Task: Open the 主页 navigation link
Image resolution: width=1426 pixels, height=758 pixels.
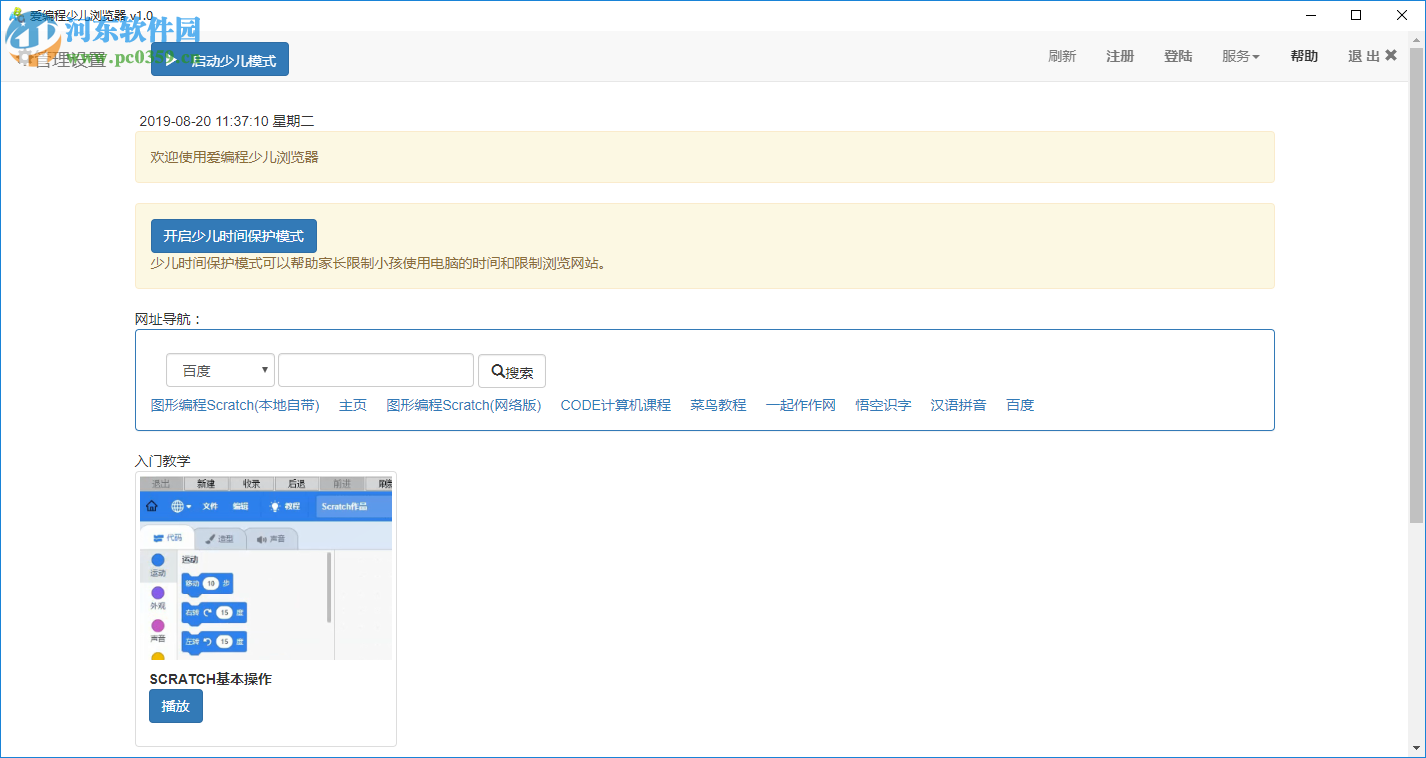Action: tap(352, 405)
